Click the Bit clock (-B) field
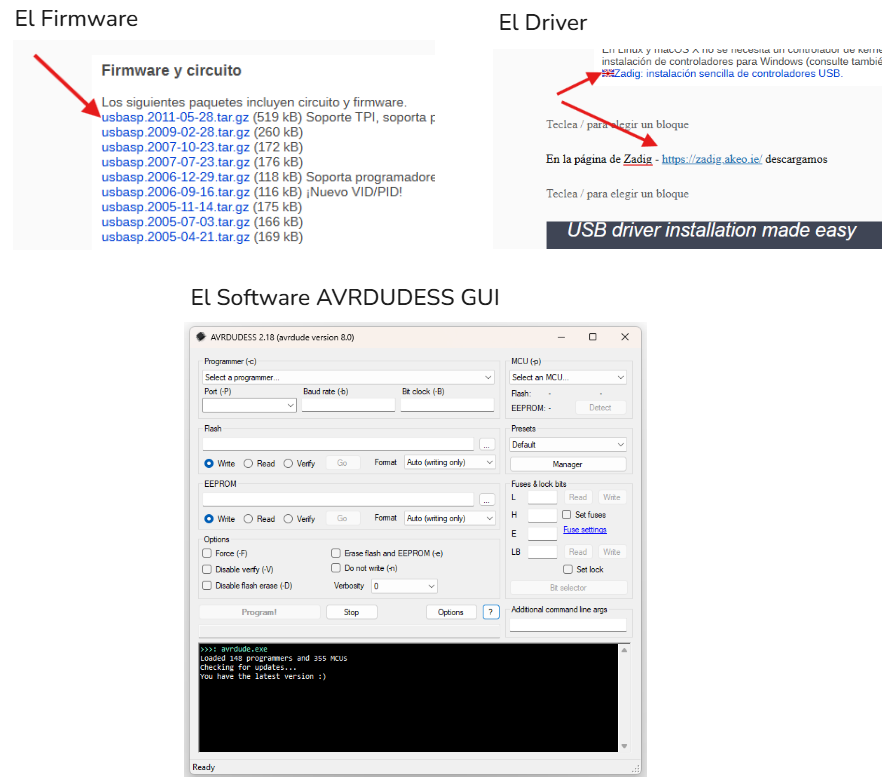Viewport: 887px width, 782px height. [447, 405]
